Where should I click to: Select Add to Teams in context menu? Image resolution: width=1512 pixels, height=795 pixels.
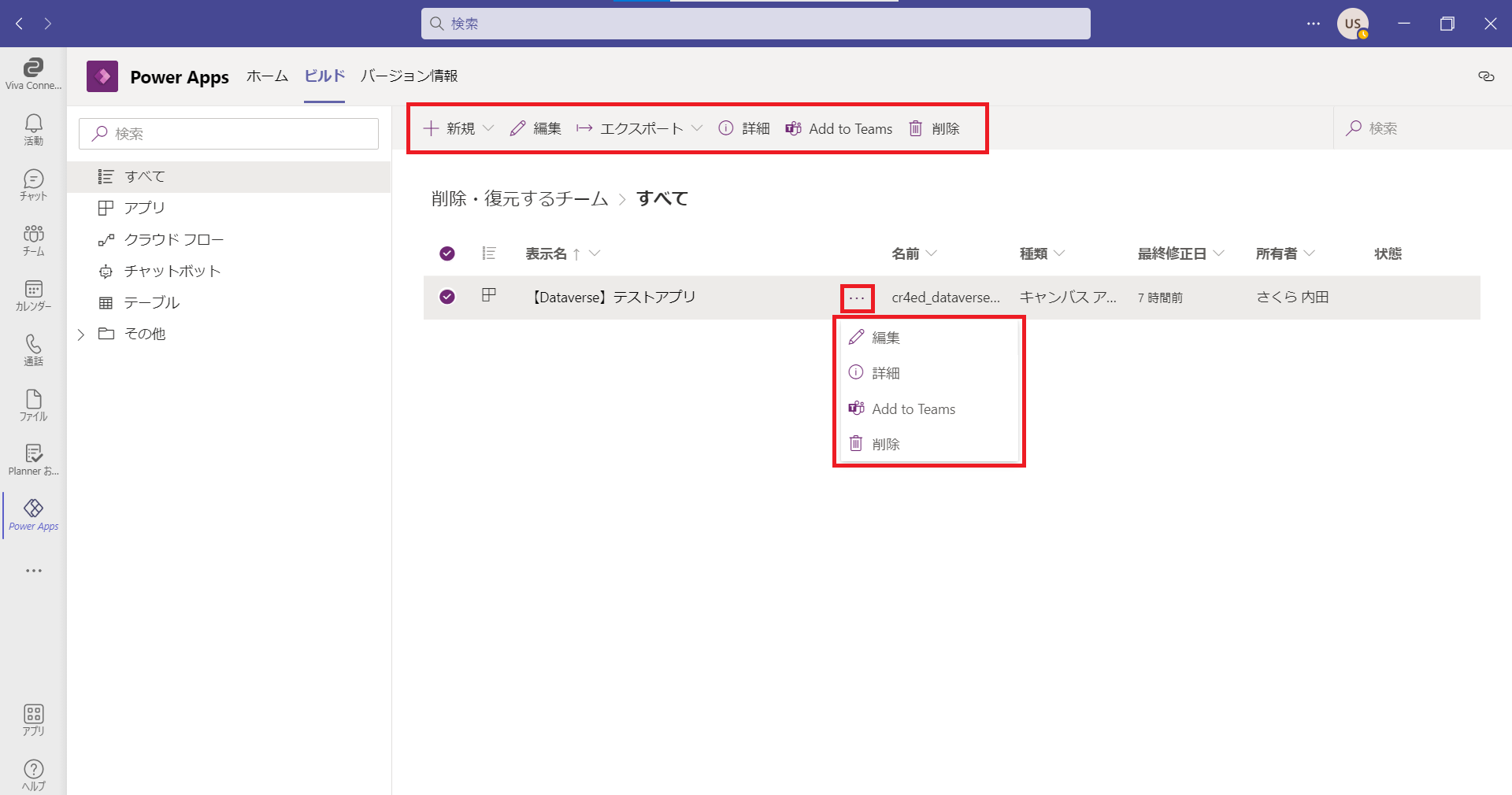tap(913, 409)
